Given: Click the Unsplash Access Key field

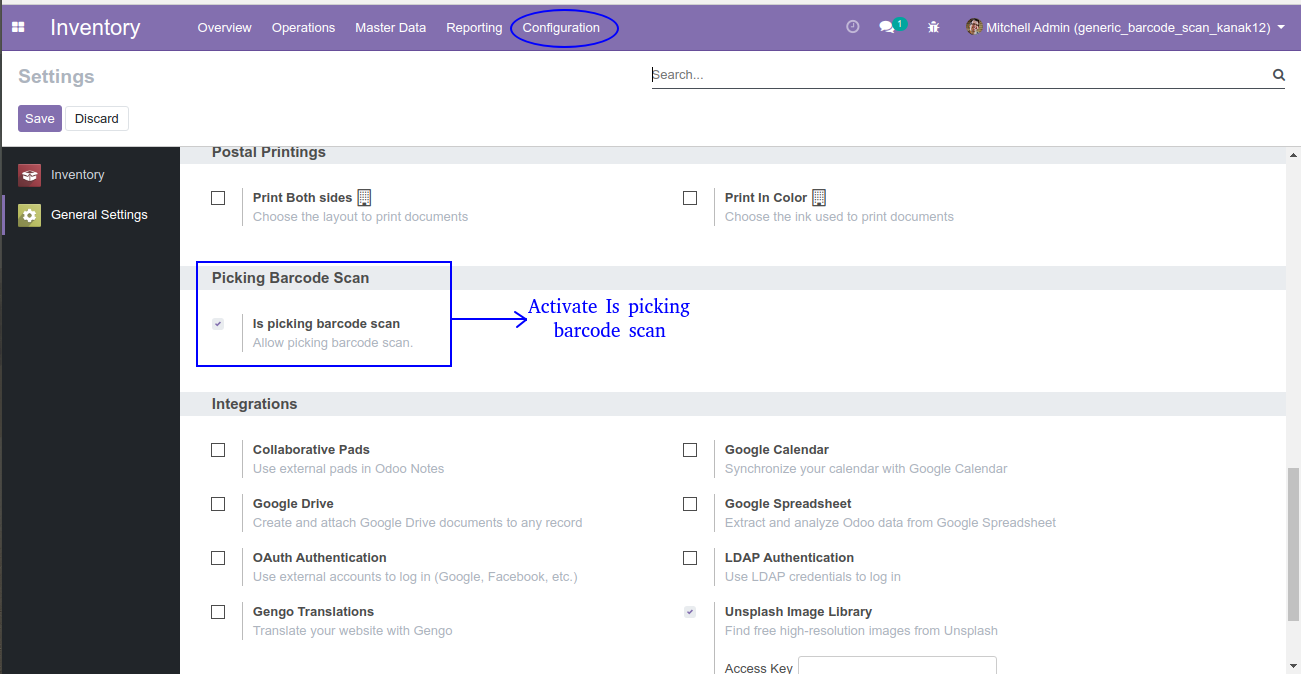Looking at the screenshot, I should (x=897, y=666).
